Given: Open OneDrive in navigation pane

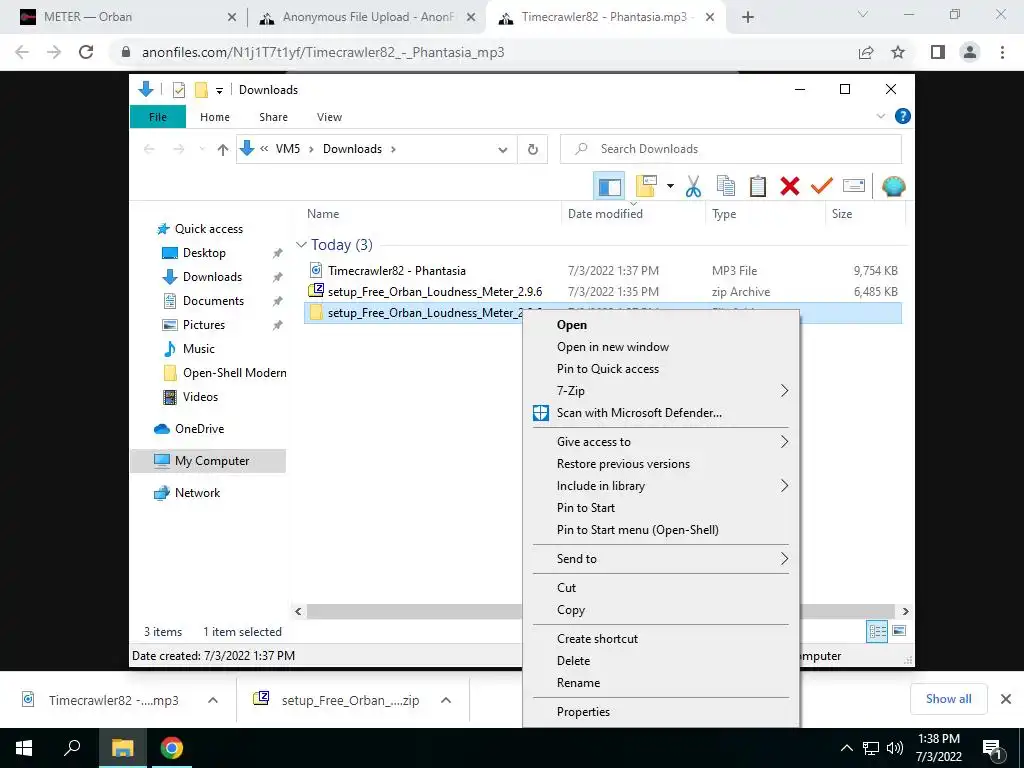Looking at the screenshot, I should pyautogui.click(x=199, y=429).
